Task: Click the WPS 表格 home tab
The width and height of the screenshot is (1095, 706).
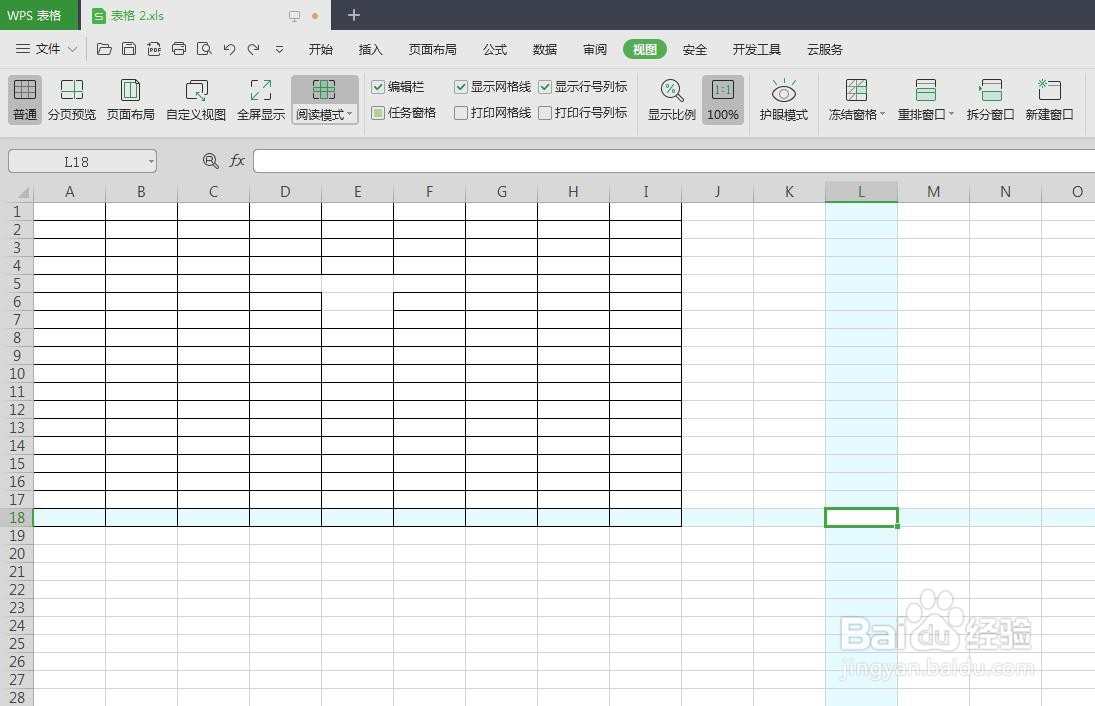Action: [x=40, y=15]
